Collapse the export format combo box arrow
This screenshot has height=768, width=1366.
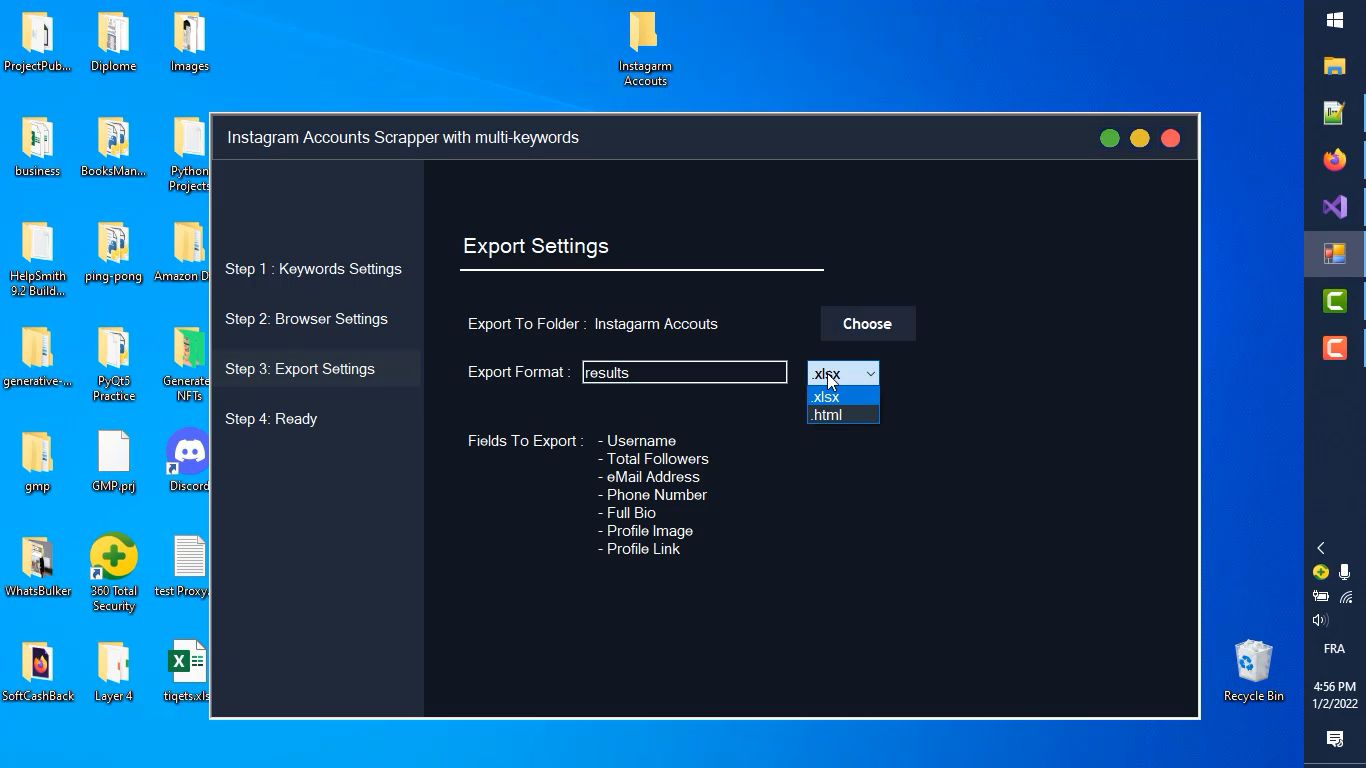[870, 373]
